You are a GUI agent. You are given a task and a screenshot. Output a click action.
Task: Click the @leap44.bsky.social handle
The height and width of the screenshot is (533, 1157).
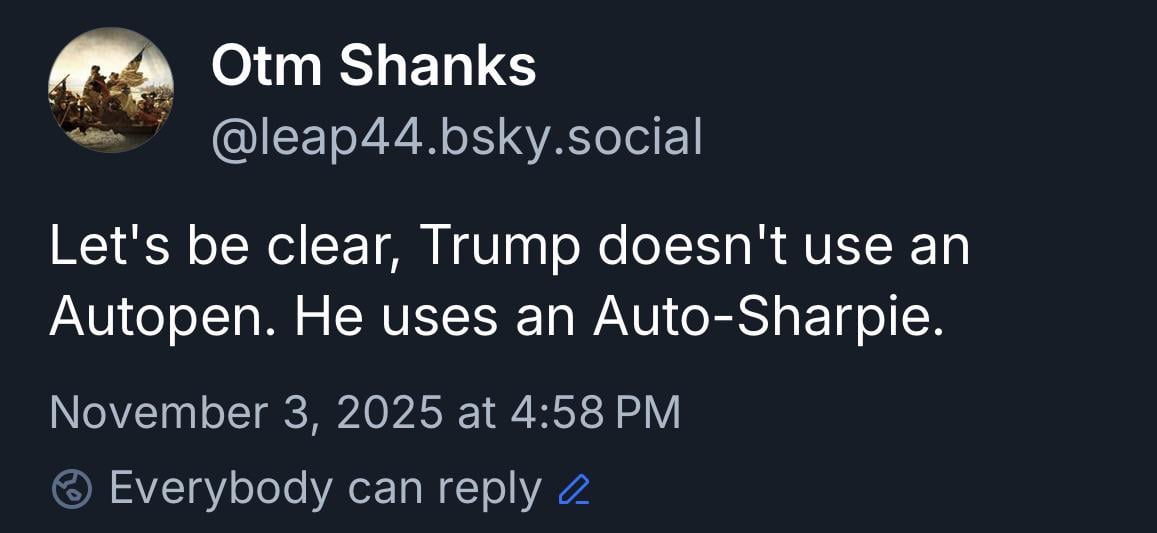coord(456,137)
